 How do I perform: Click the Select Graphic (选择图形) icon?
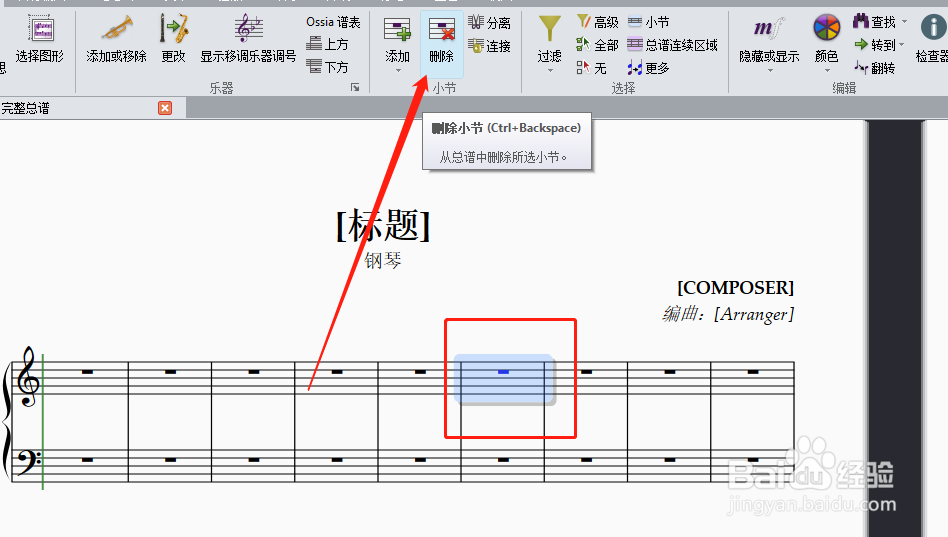coord(42,28)
